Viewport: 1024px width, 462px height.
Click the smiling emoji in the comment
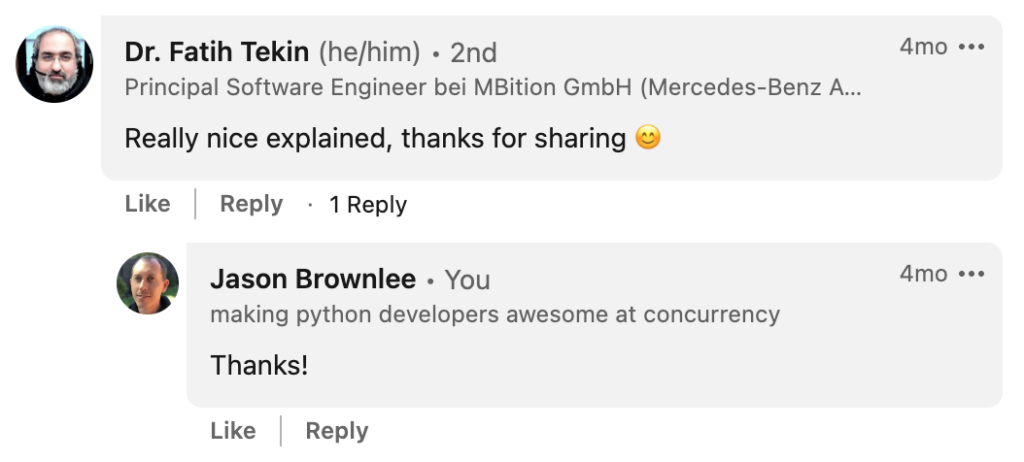[648, 138]
